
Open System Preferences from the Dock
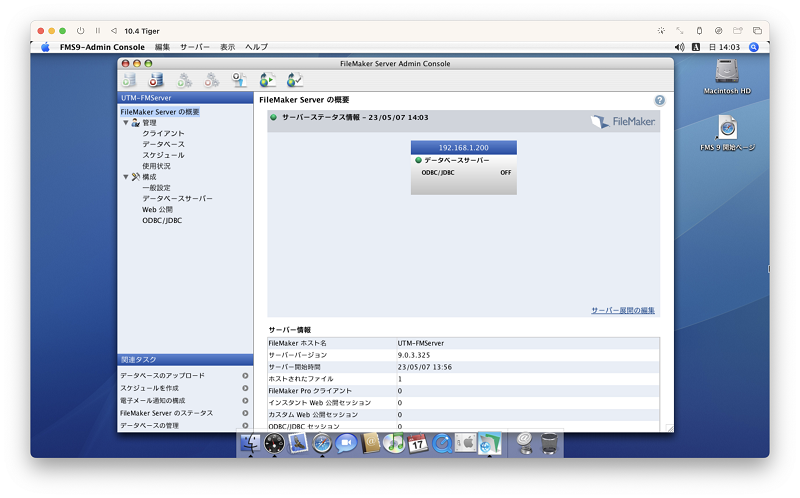465,443
